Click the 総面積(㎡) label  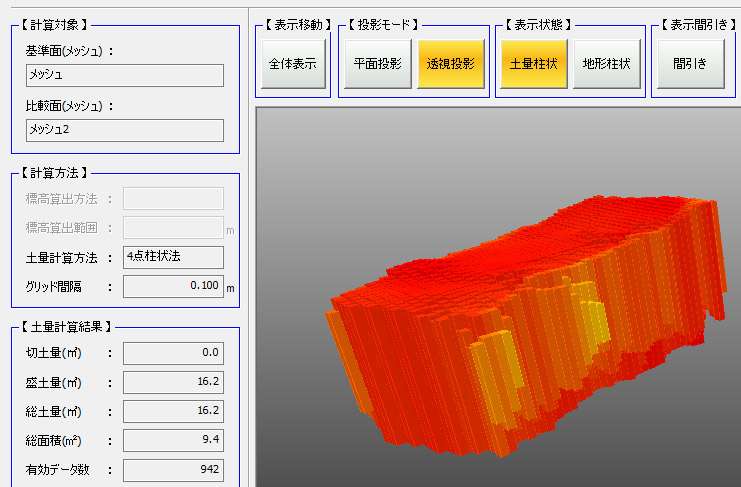[x=53, y=441]
